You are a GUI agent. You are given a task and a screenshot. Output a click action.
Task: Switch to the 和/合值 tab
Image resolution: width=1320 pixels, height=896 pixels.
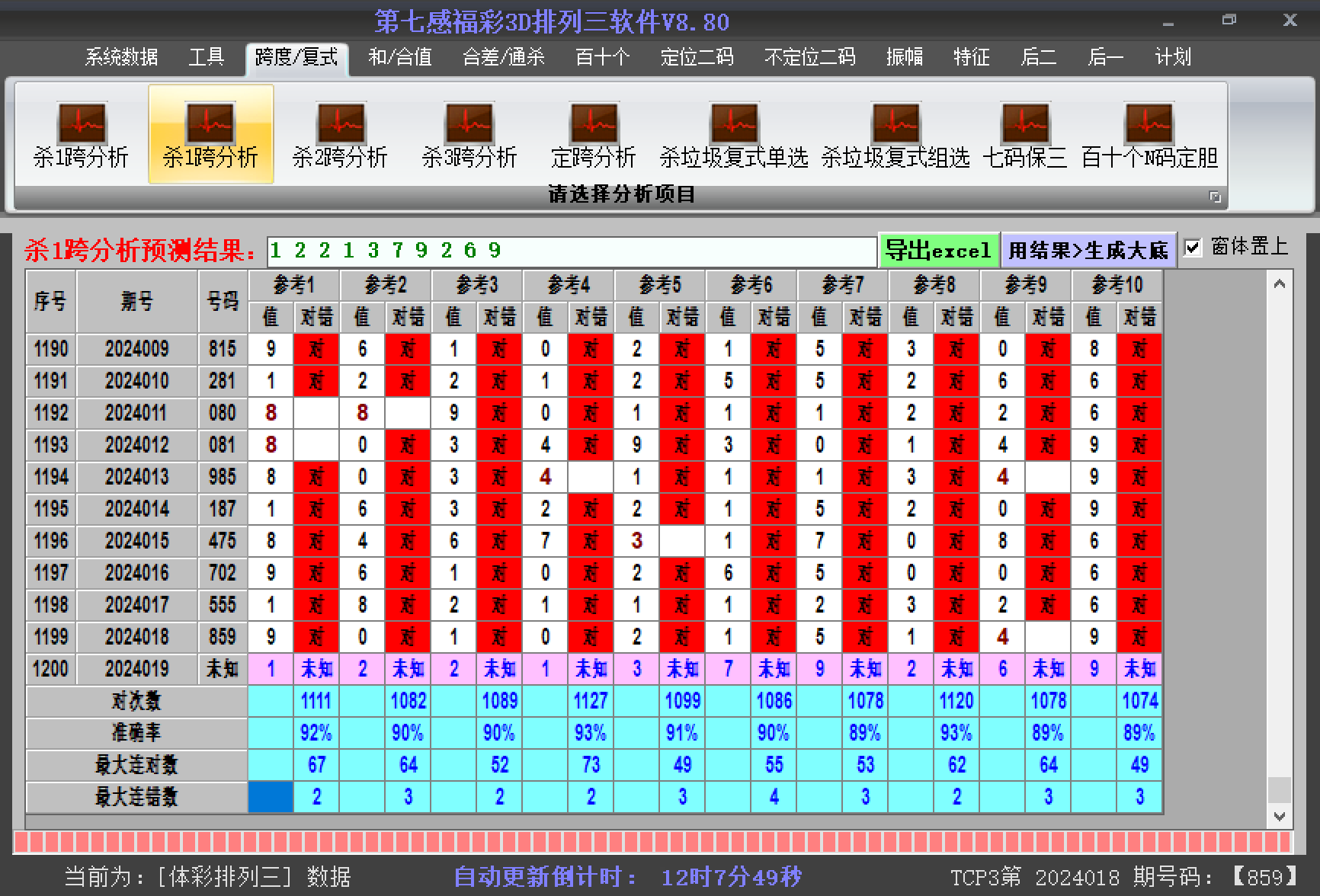coord(400,57)
